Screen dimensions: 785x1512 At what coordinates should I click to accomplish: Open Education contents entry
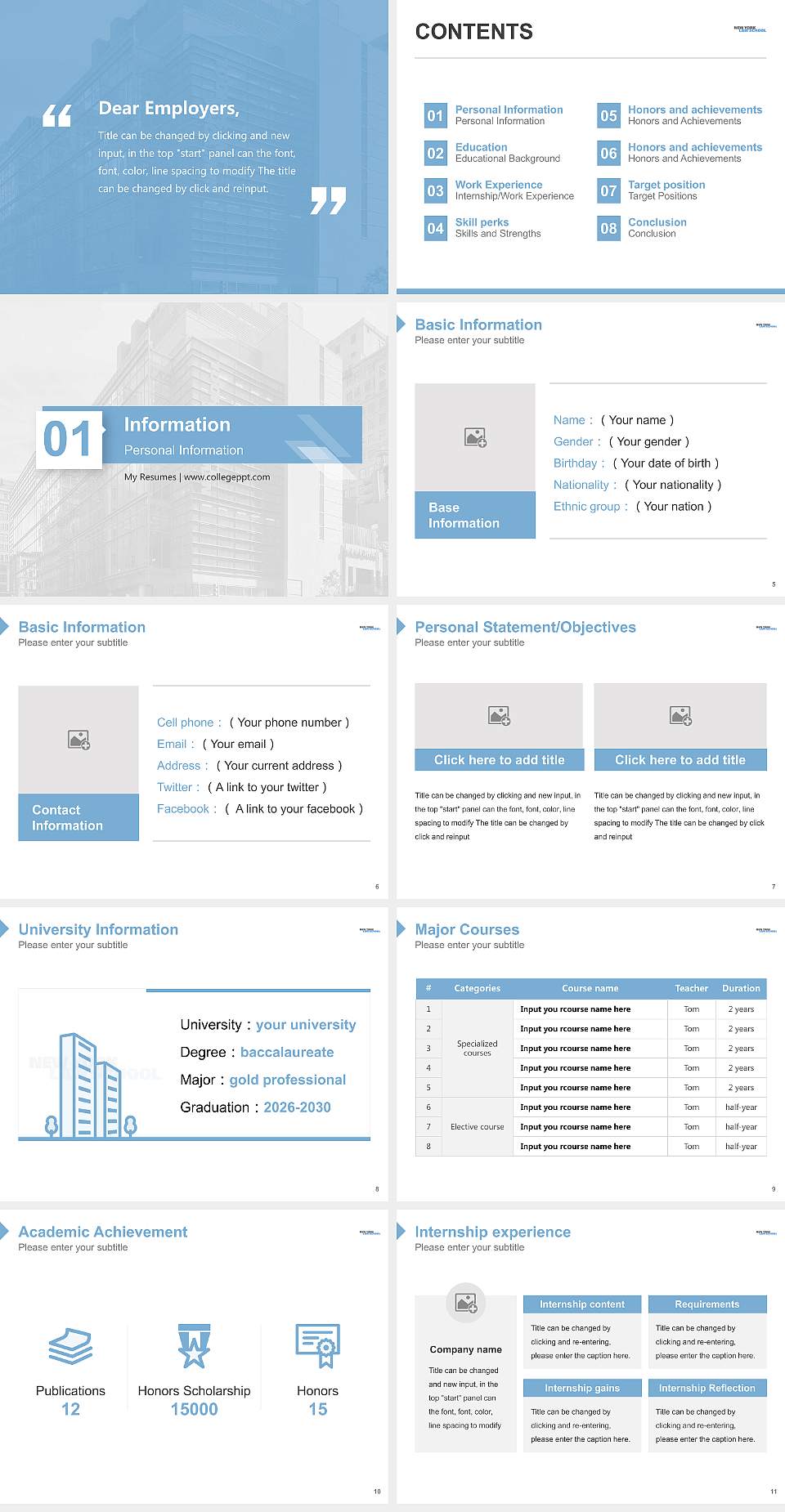[x=508, y=152]
